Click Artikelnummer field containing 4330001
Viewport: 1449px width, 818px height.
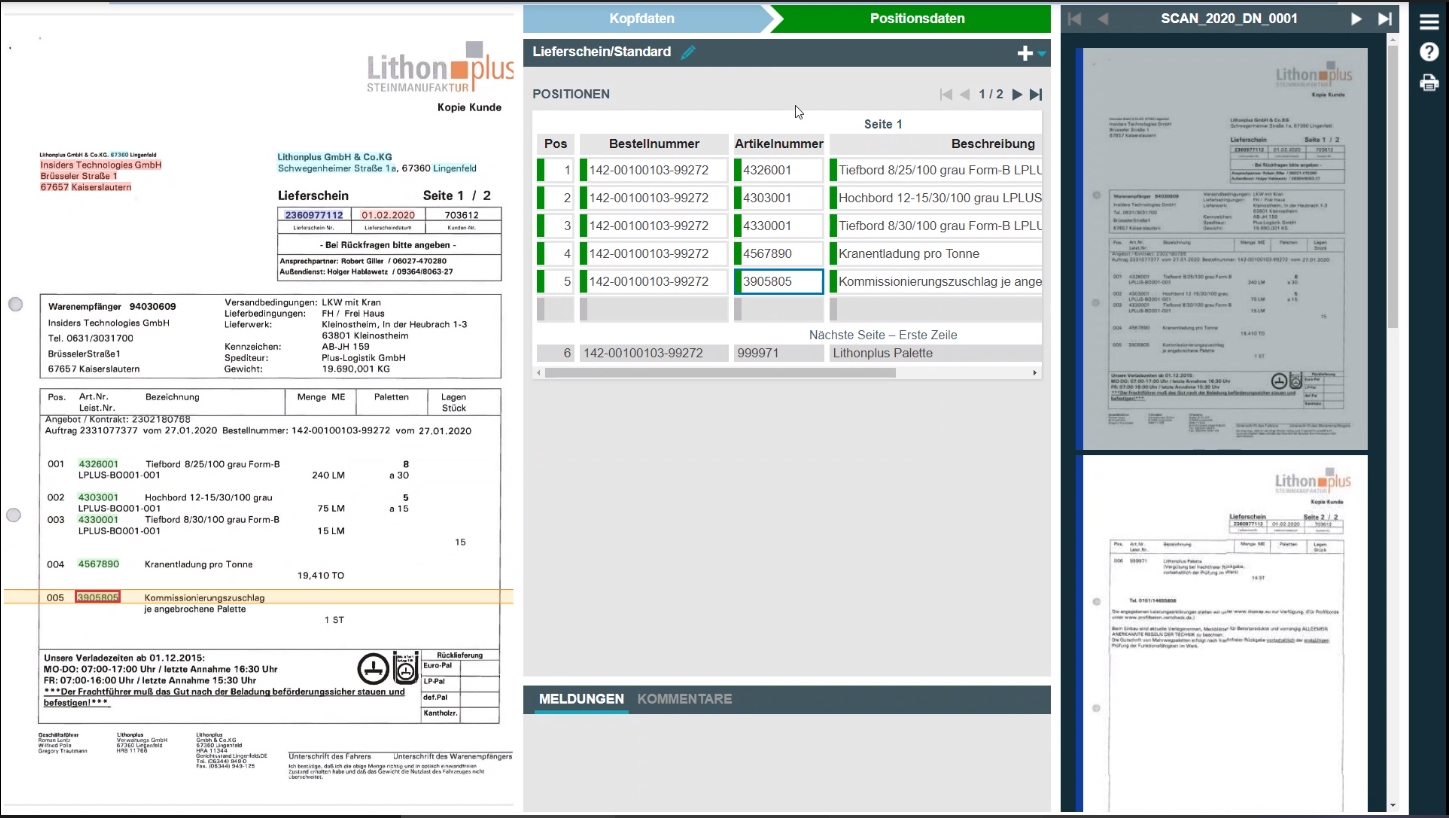[x=779, y=226]
